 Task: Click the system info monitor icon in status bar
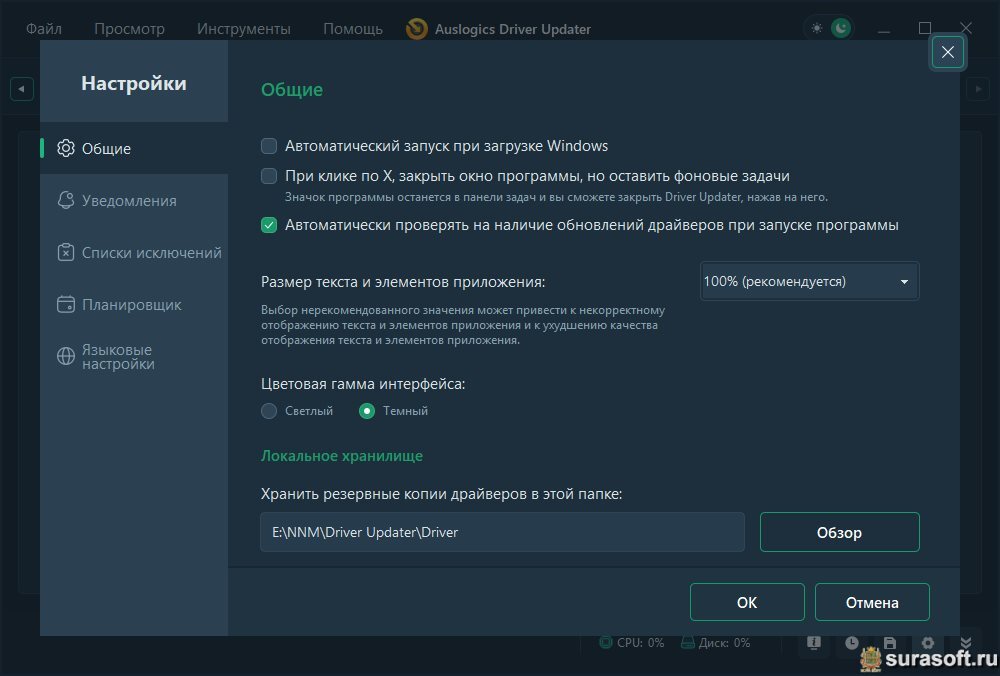point(814,643)
